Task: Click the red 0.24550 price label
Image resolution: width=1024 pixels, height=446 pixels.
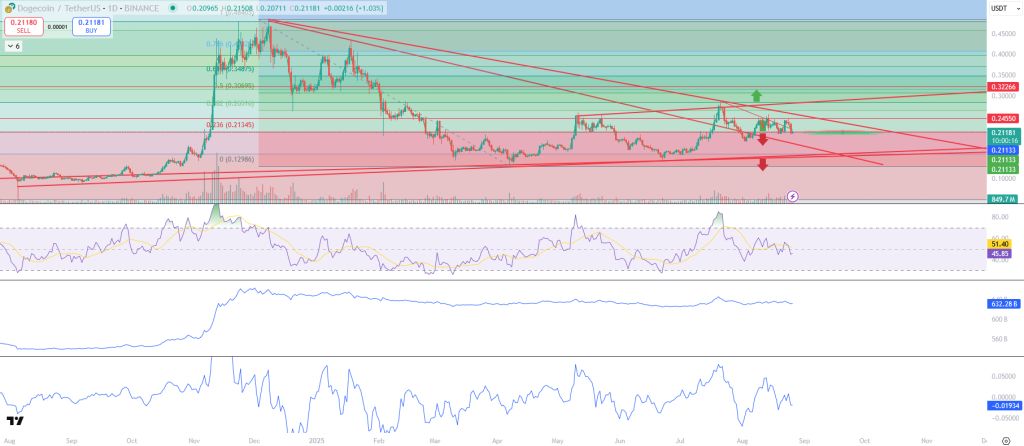Action: coord(1005,119)
